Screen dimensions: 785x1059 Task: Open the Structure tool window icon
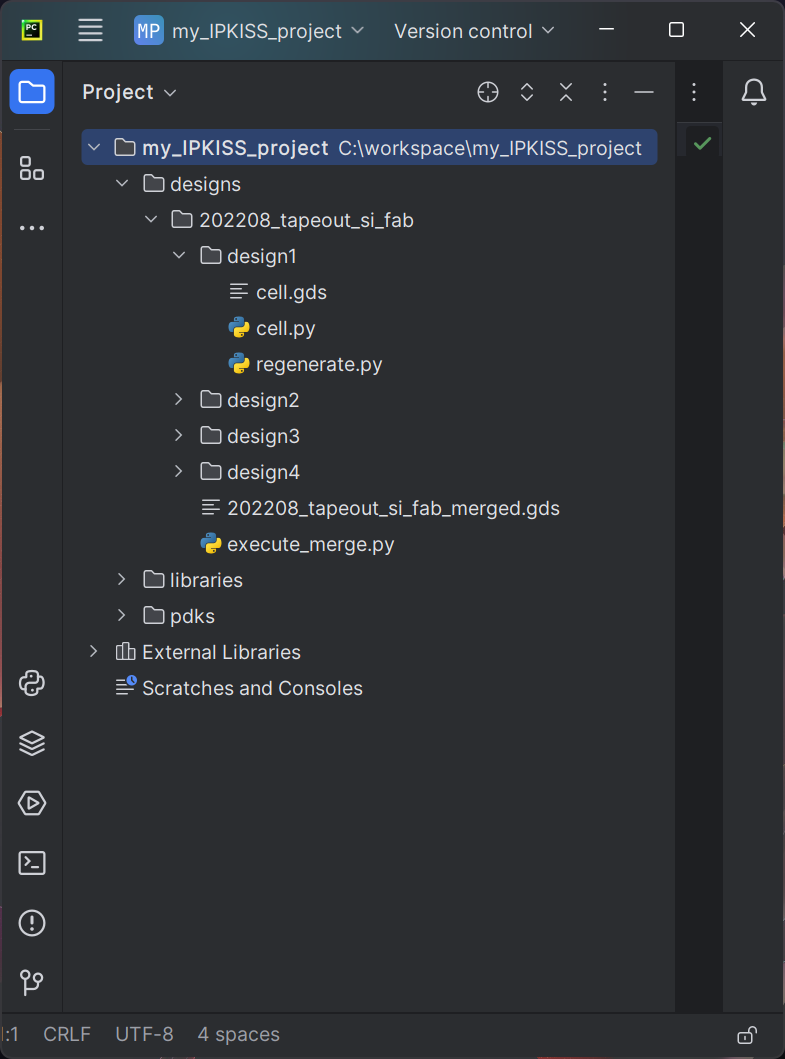click(32, 168)
